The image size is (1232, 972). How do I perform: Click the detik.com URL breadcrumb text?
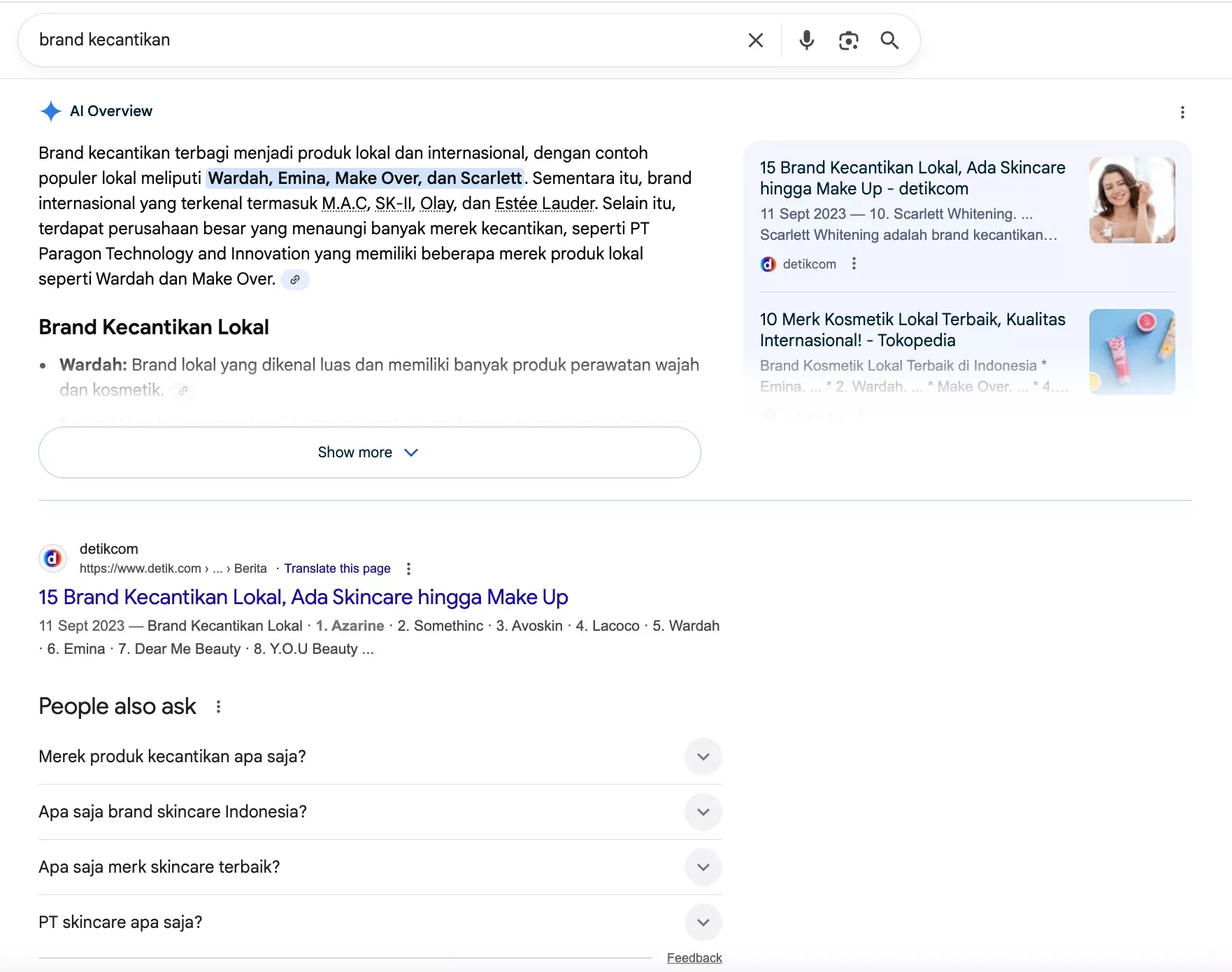click(x=173, y=569)
